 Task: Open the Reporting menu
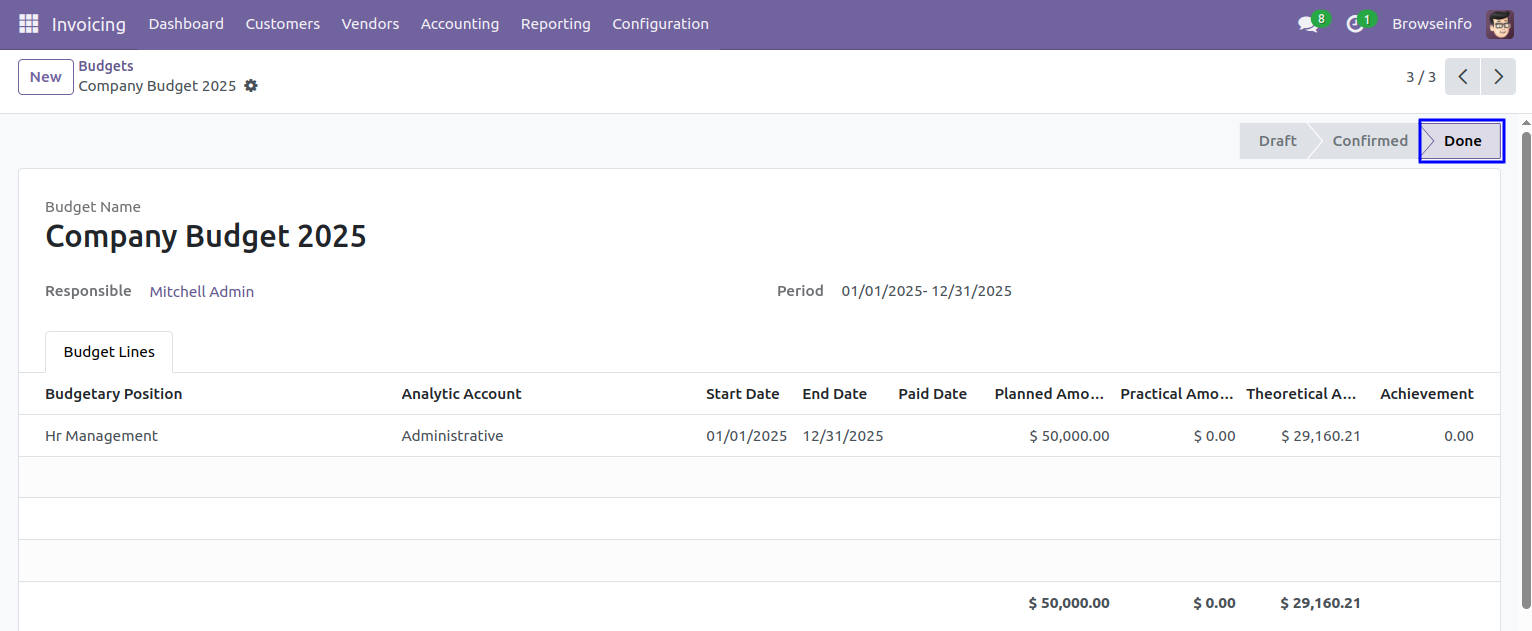point(555,24)
